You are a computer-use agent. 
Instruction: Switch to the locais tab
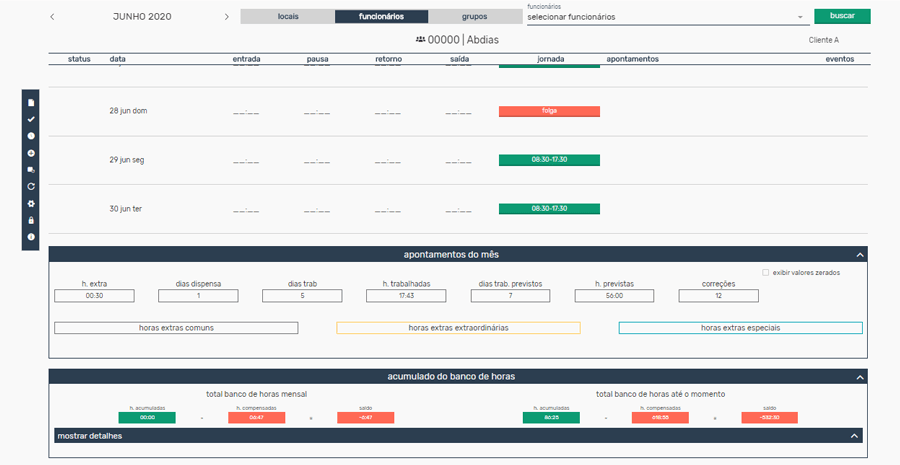(x=288, y=17)
